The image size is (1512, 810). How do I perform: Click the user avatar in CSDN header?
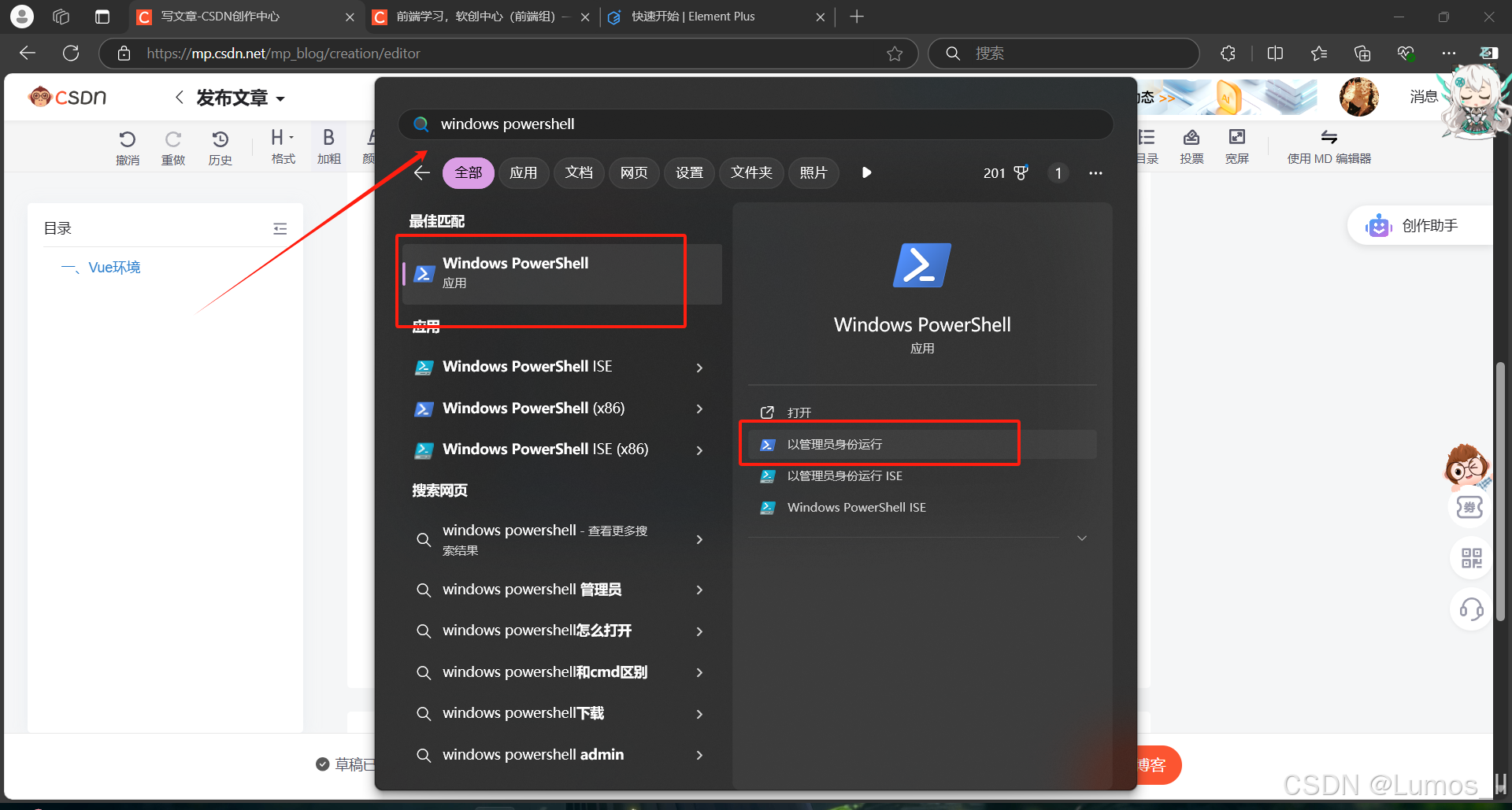(1358, 97)
